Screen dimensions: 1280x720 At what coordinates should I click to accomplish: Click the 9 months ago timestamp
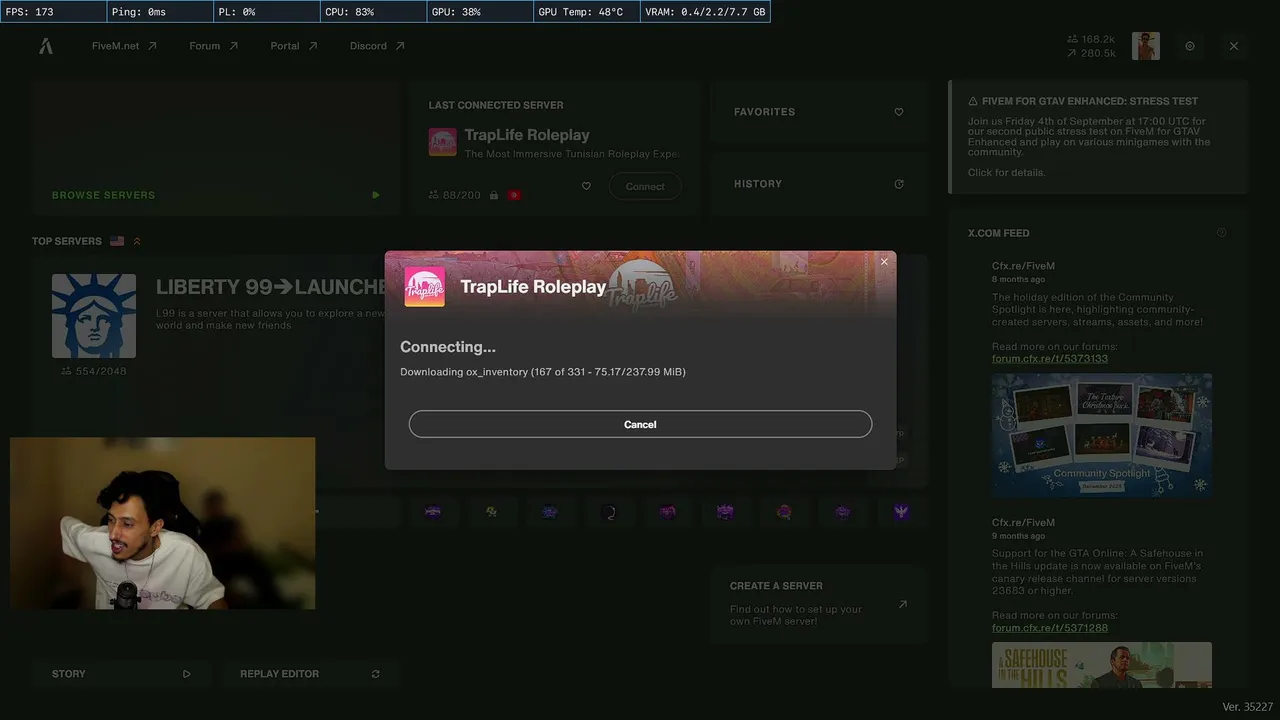click(1020, 536)
